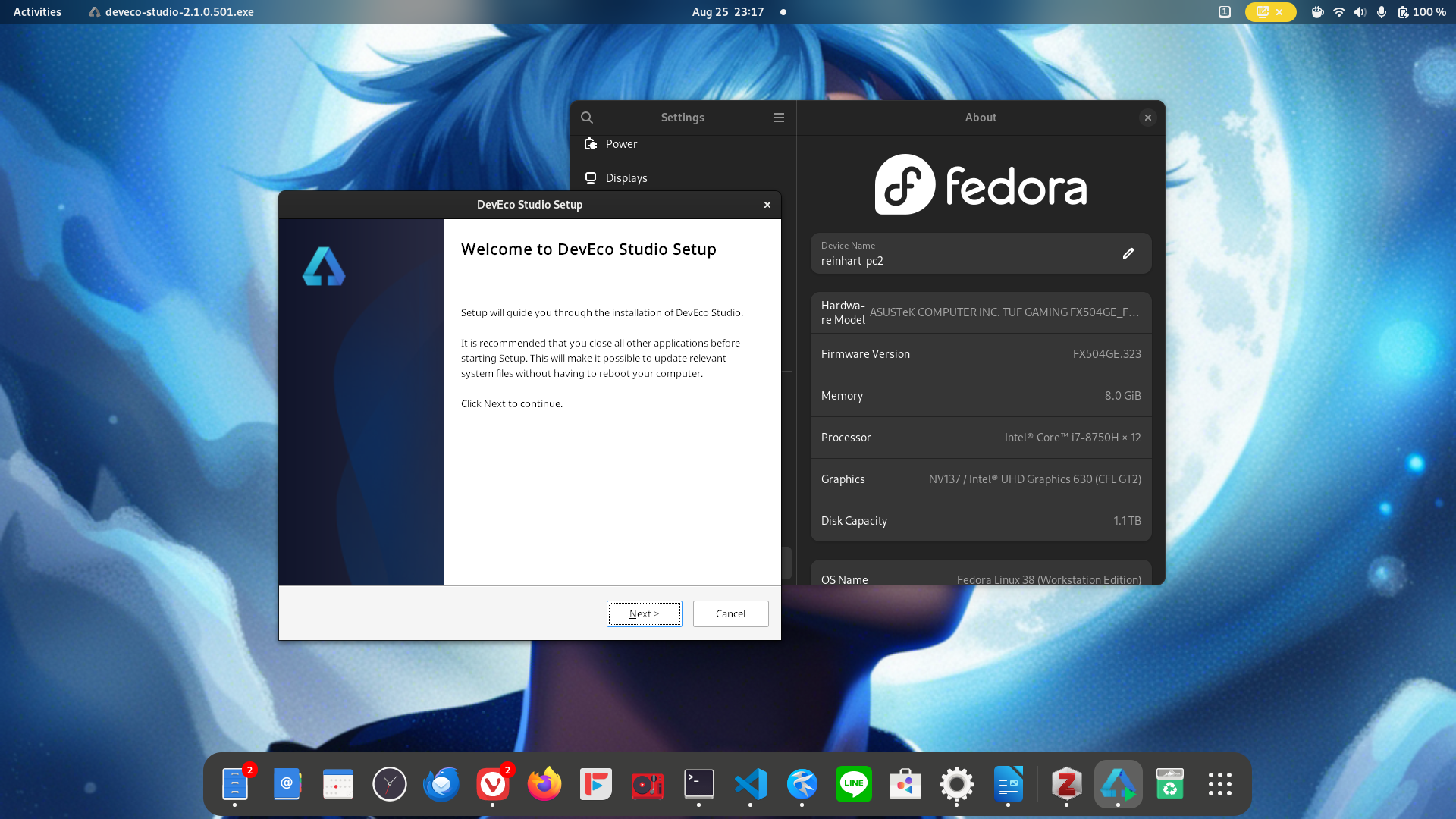
Task: Click the DevEco Studio installer icon in dock
Action: [x=1119, y=784]
